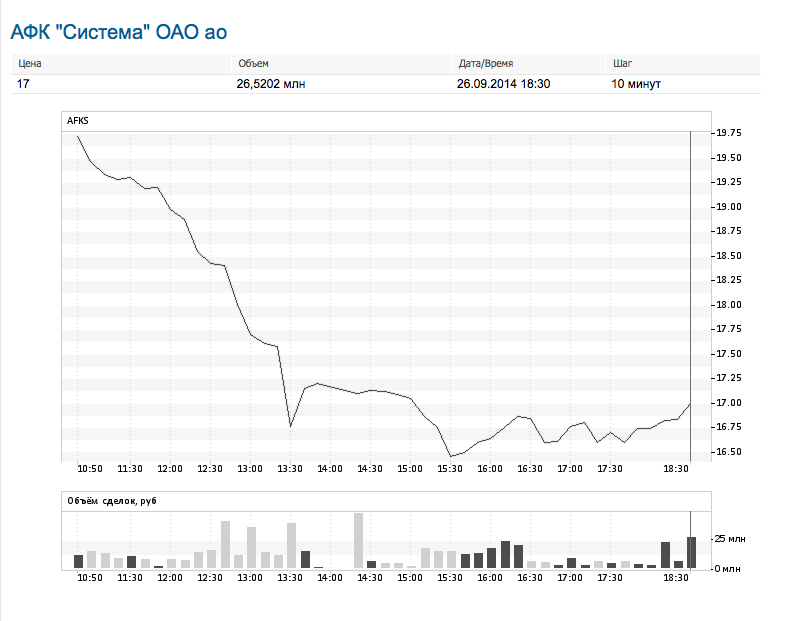Click 17:00 on the volume chart time axis
The image size is (800, 621).
(x=570, y=578)
